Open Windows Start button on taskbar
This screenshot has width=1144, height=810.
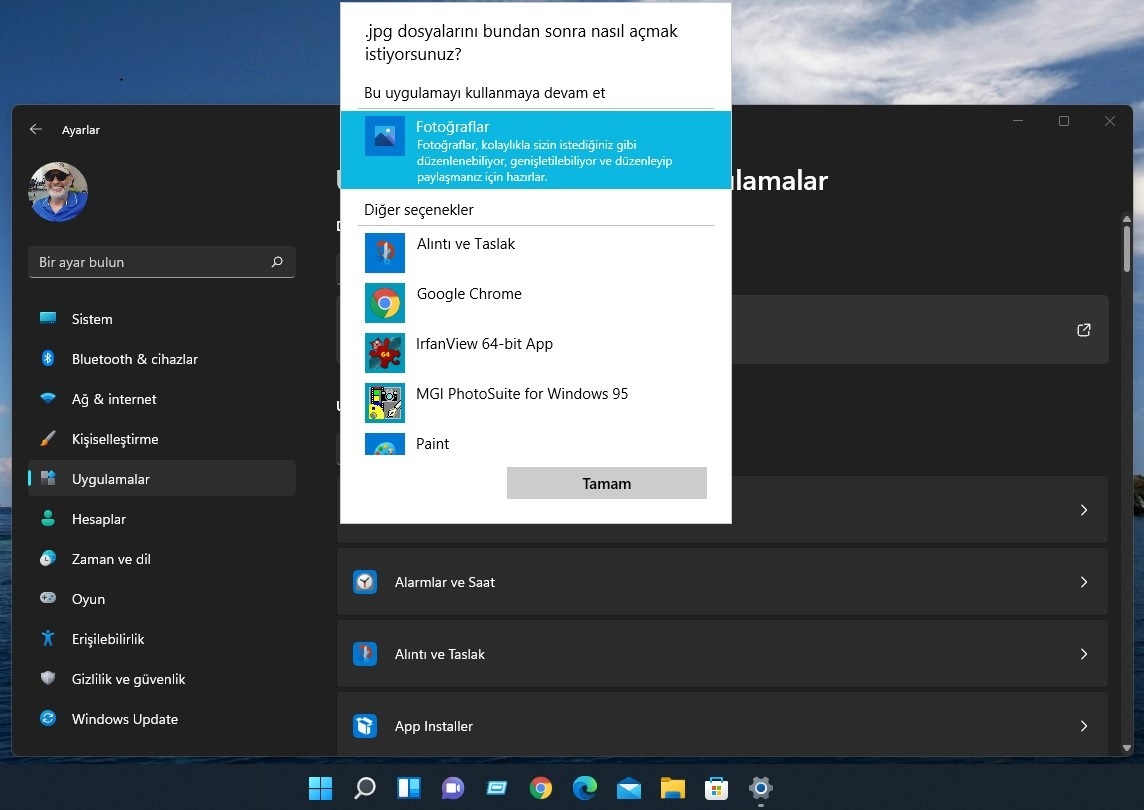point(320,788)
